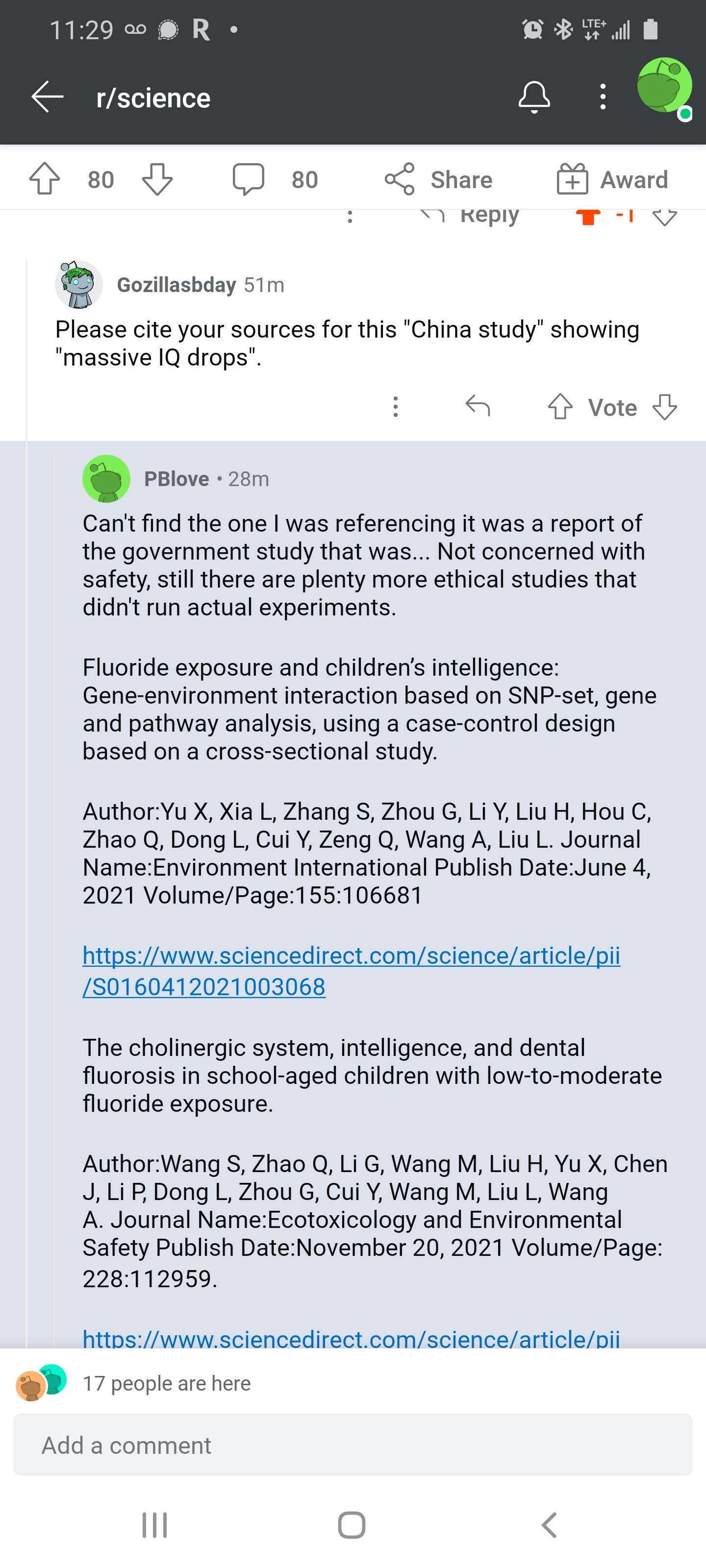The image size is (706, 1568).
Task: Open the notification bell
Action: point(534,98)
